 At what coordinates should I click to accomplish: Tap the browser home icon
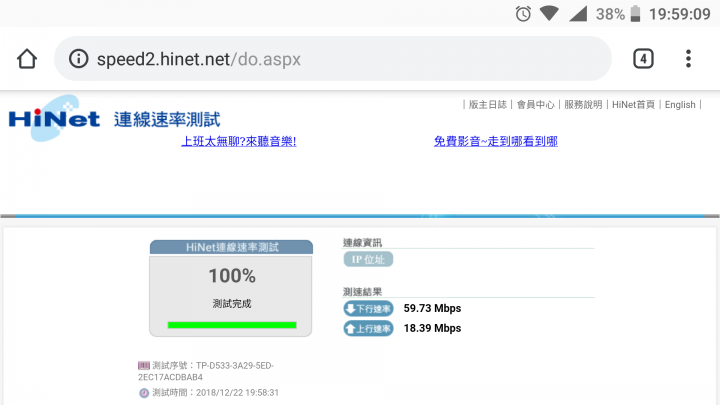27,59
